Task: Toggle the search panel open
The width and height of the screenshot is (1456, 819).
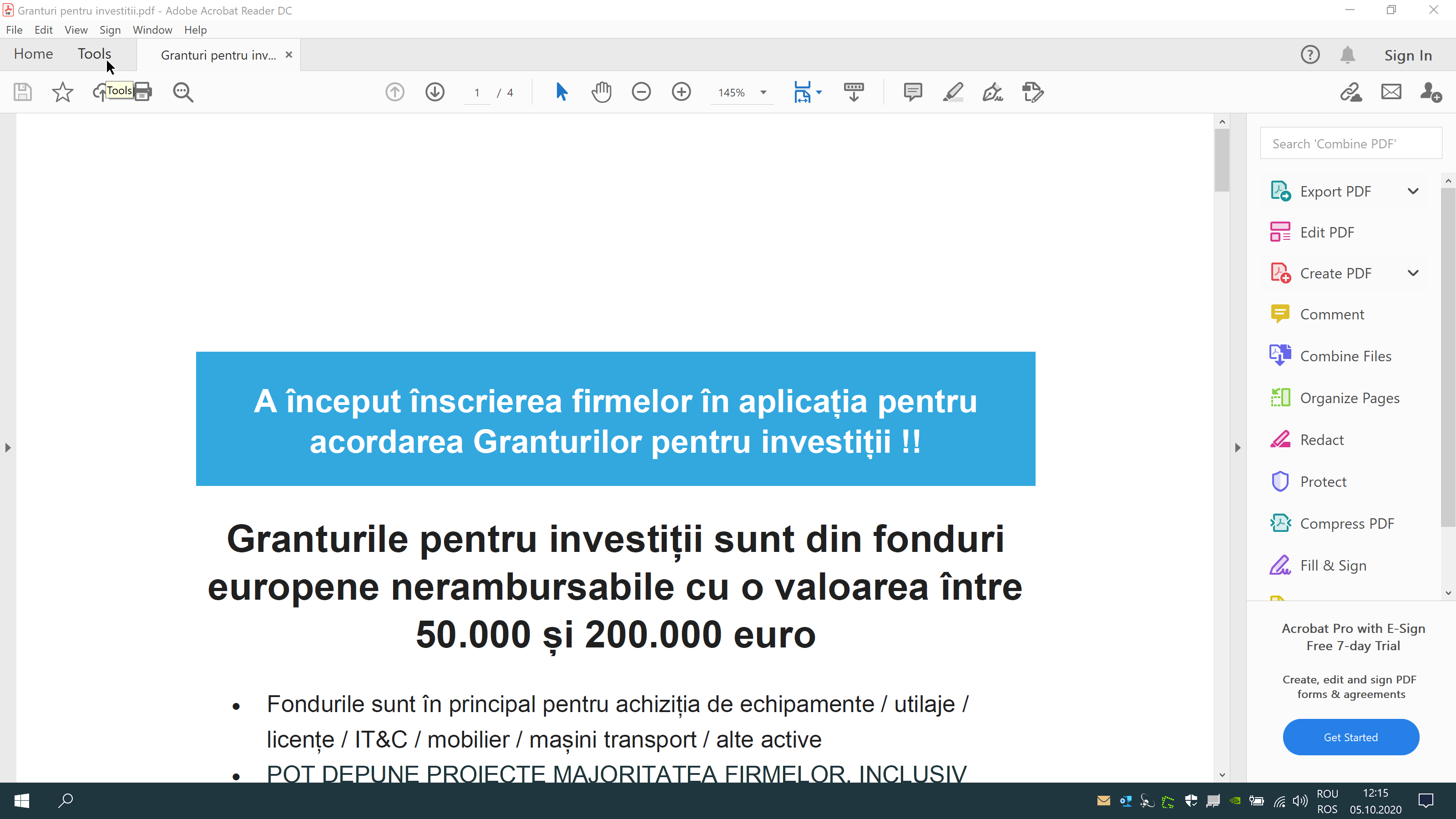Action: click(x=183, y=91)
